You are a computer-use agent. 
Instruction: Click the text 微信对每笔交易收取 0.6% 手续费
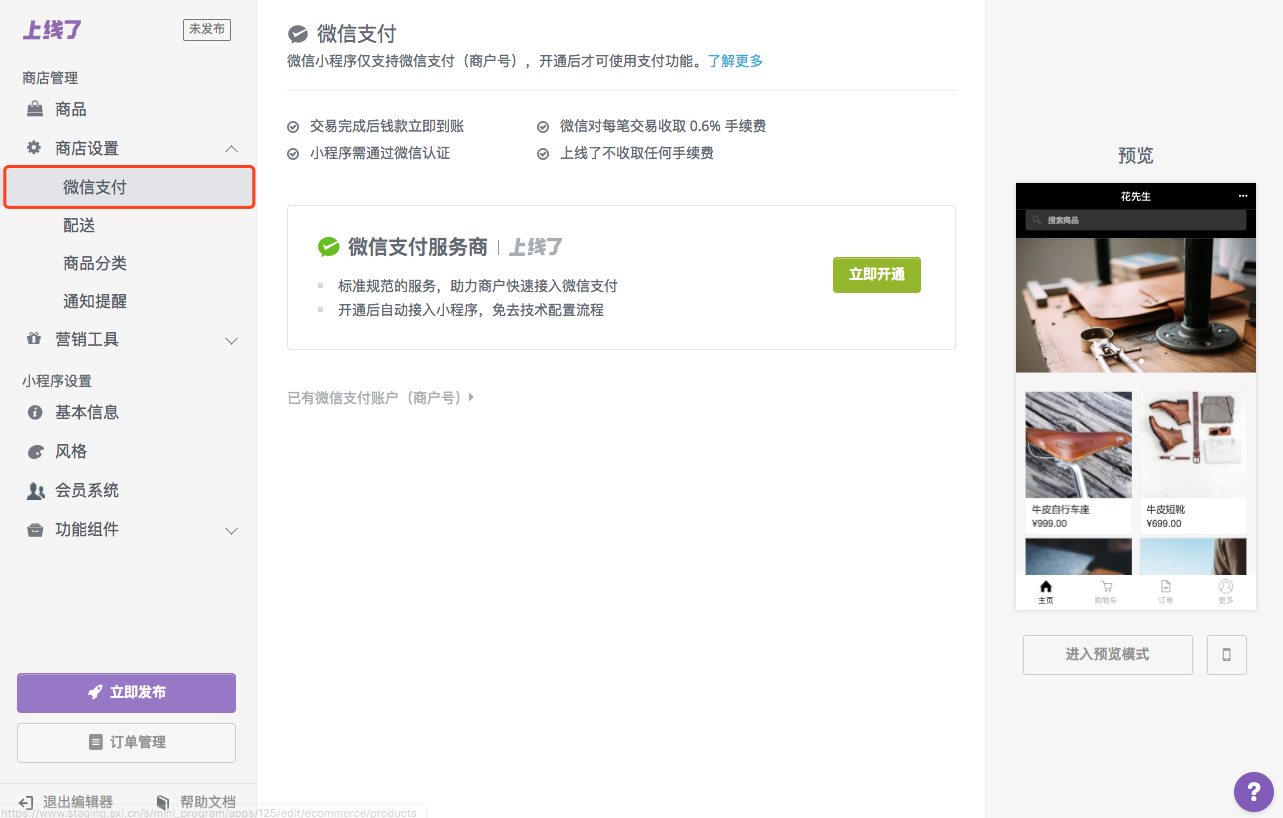663,126
